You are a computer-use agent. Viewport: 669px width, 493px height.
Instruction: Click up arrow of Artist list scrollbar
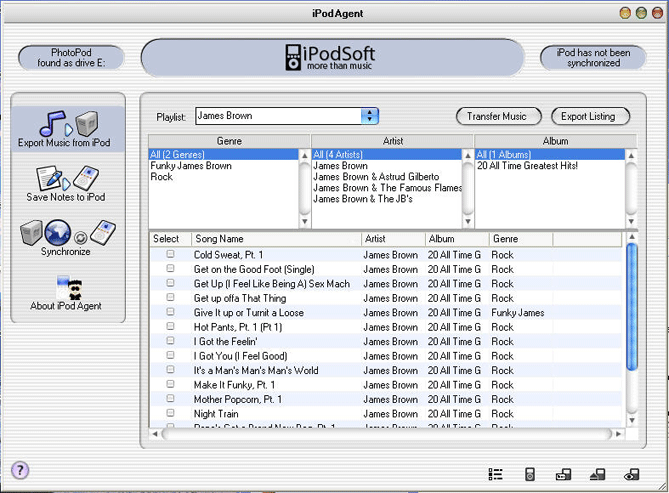click(x=468, y=156)
